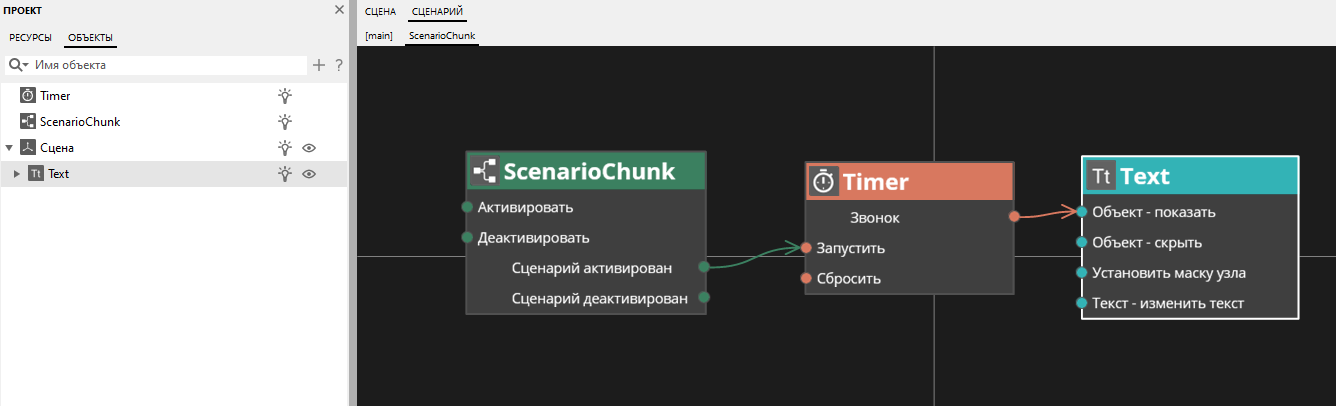
Task: Click the Timer stopwatch icon in object list
Action: pyautogui.click(x=28, y=96)
